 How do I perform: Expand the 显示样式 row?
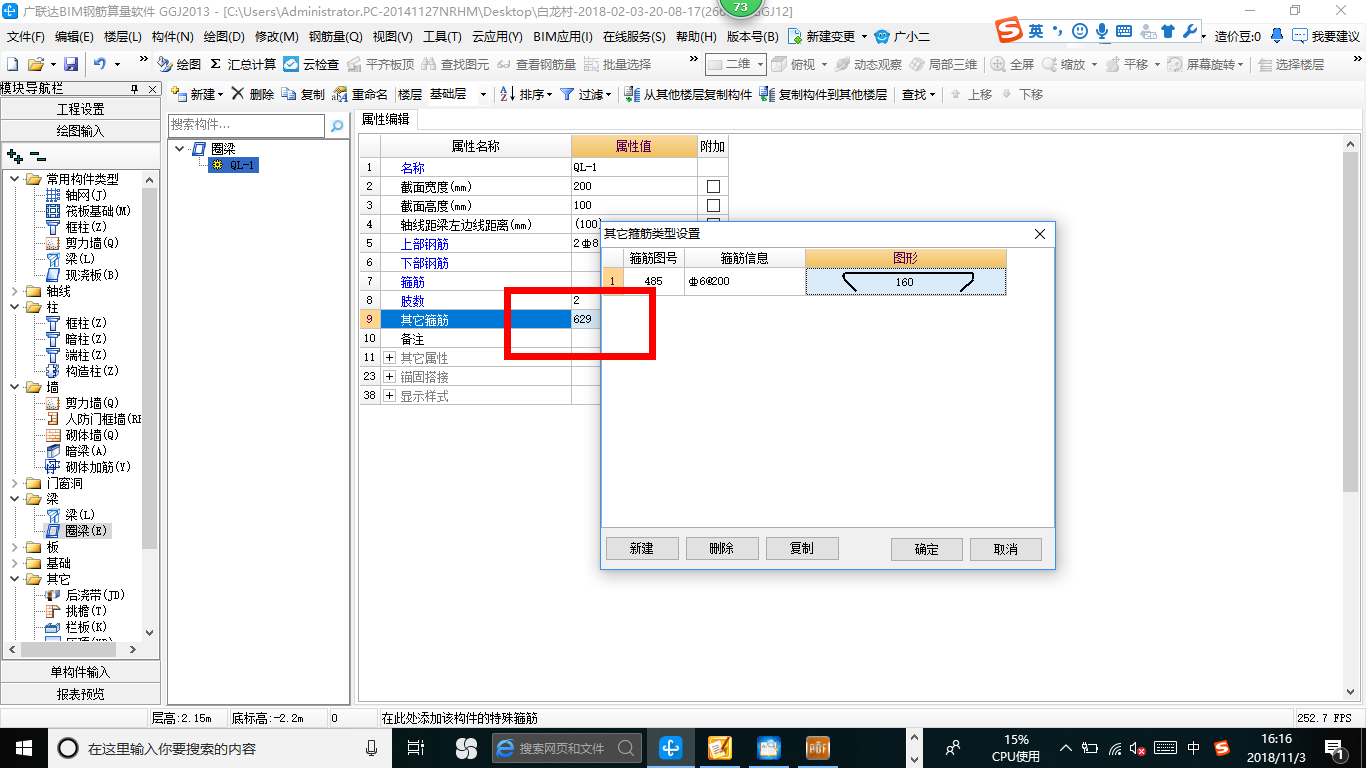coord(389,396)
